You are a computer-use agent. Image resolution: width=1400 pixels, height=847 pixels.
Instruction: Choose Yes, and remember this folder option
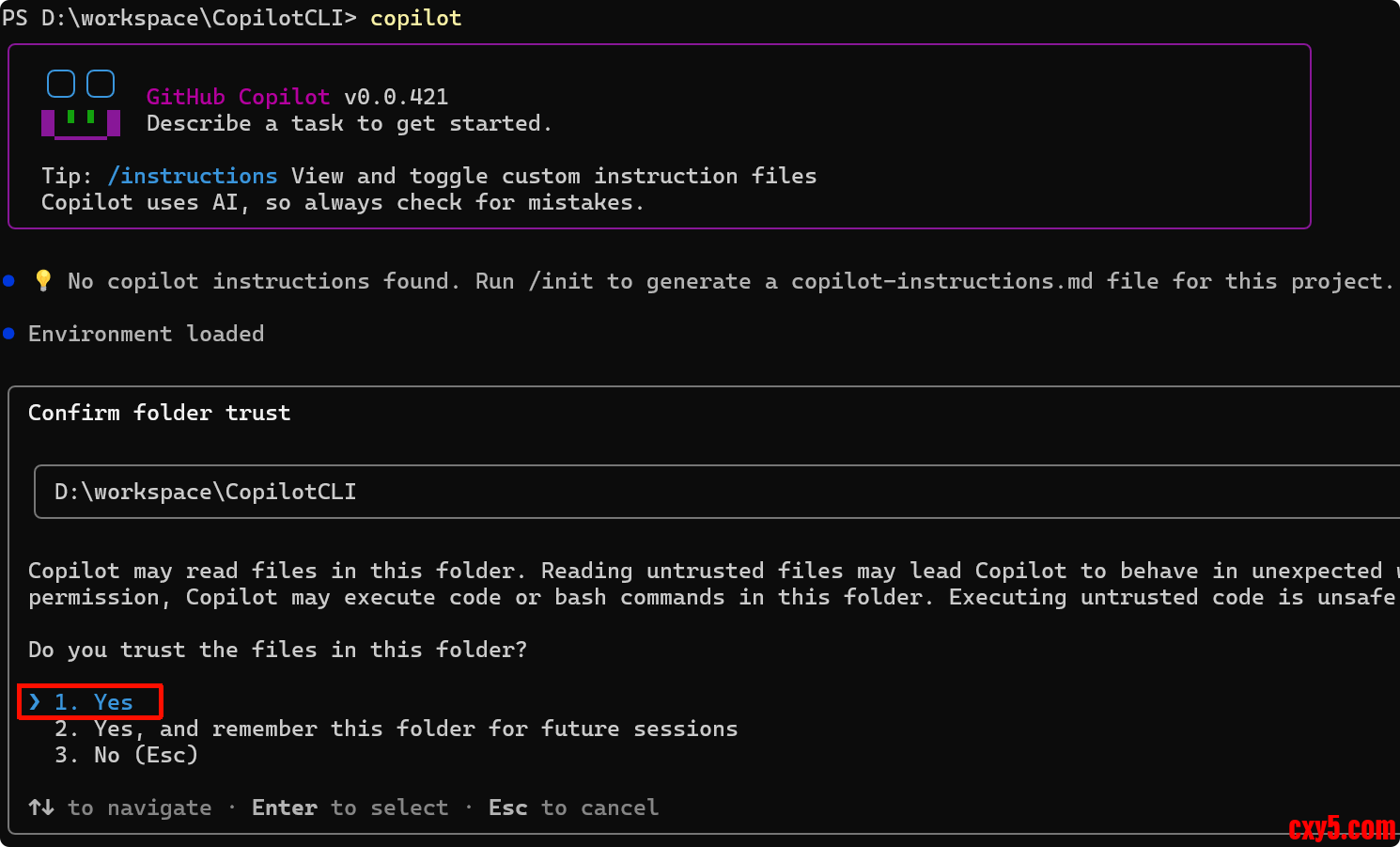[x=396, y=729]
